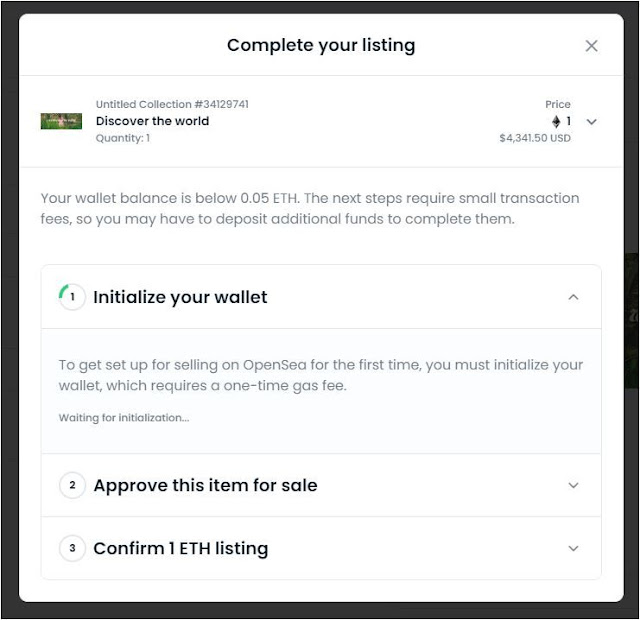
Task: Click the Quantity: 1 label
Action: point(123,138)
